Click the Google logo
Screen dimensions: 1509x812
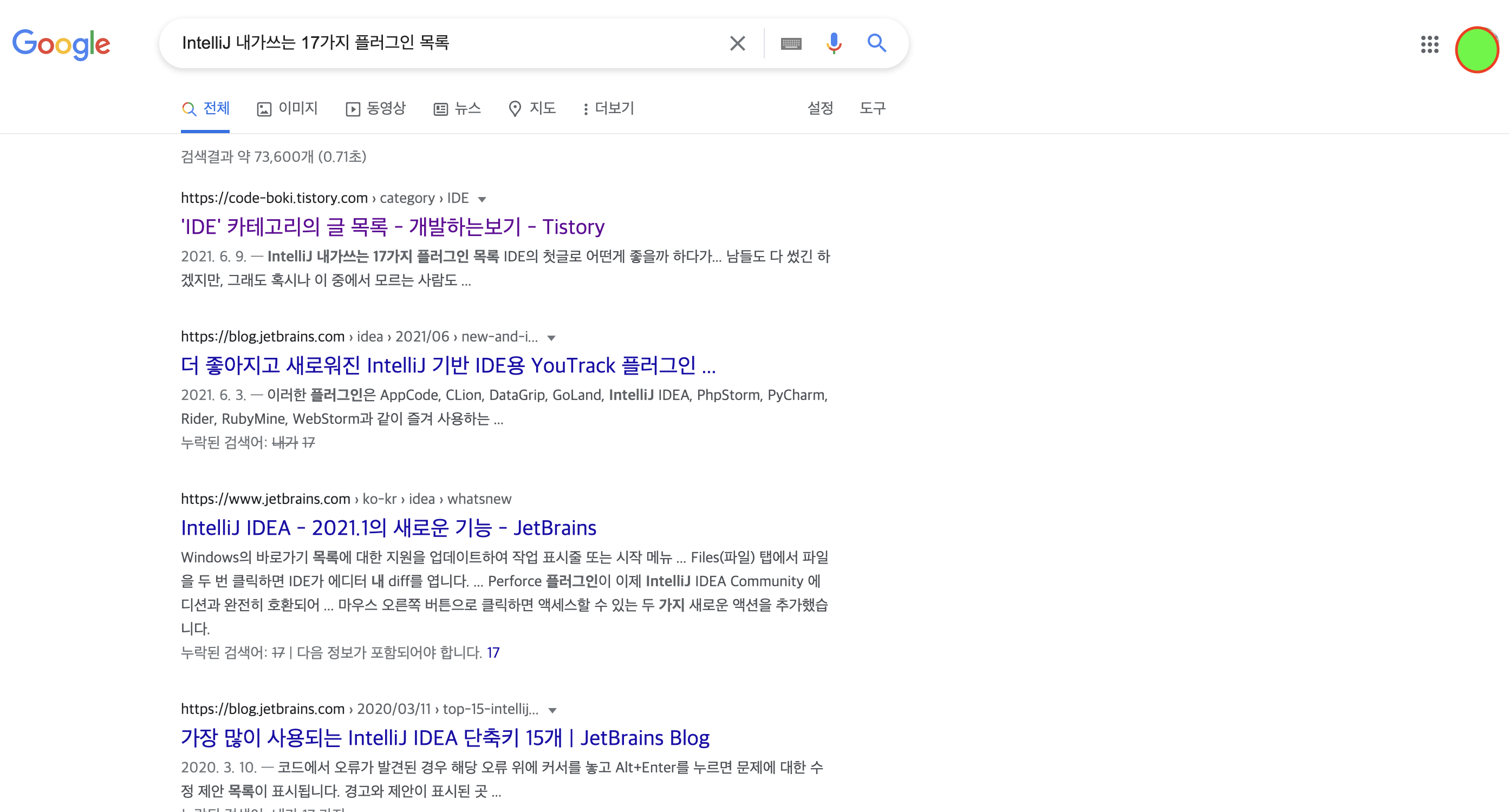(x=61, y=44)
